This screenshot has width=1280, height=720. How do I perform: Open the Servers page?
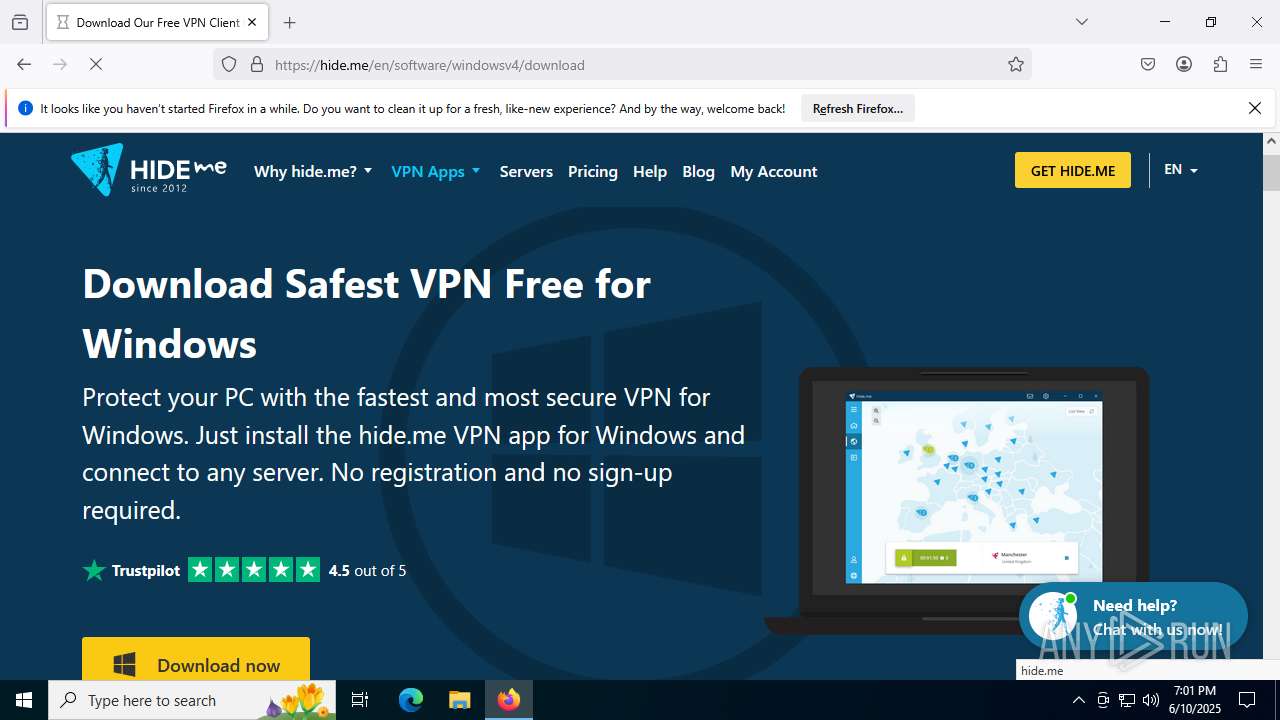coord(526,171)
